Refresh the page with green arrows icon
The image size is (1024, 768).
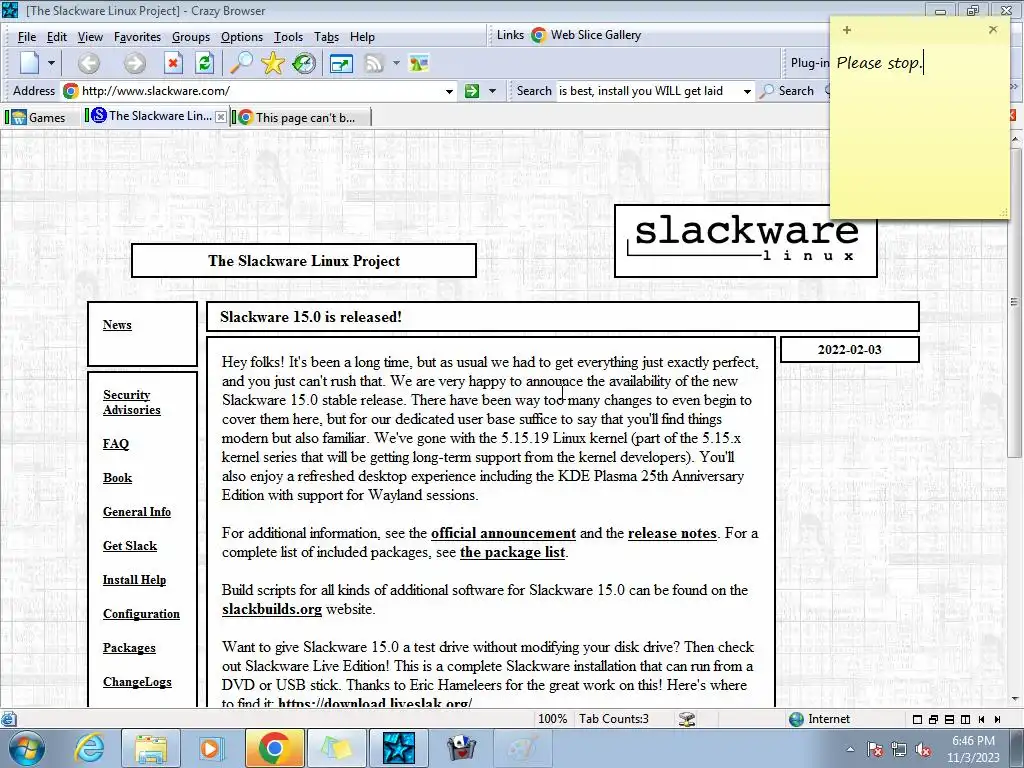[x=204, y=63]
